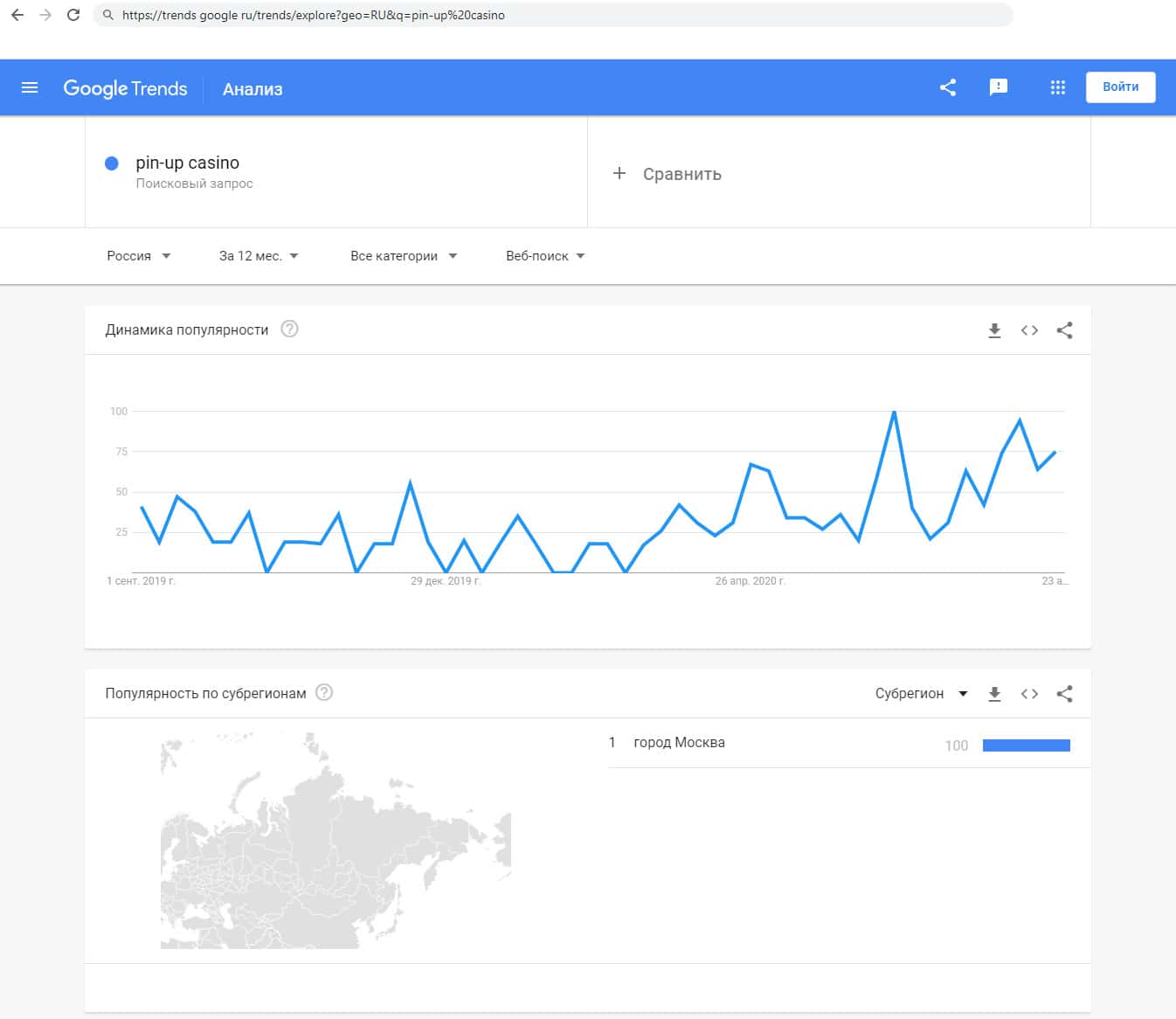Reload the page in the browser
This screenshot has width=1176, height=1019.
pyautogui.click(x=73, y=15)
